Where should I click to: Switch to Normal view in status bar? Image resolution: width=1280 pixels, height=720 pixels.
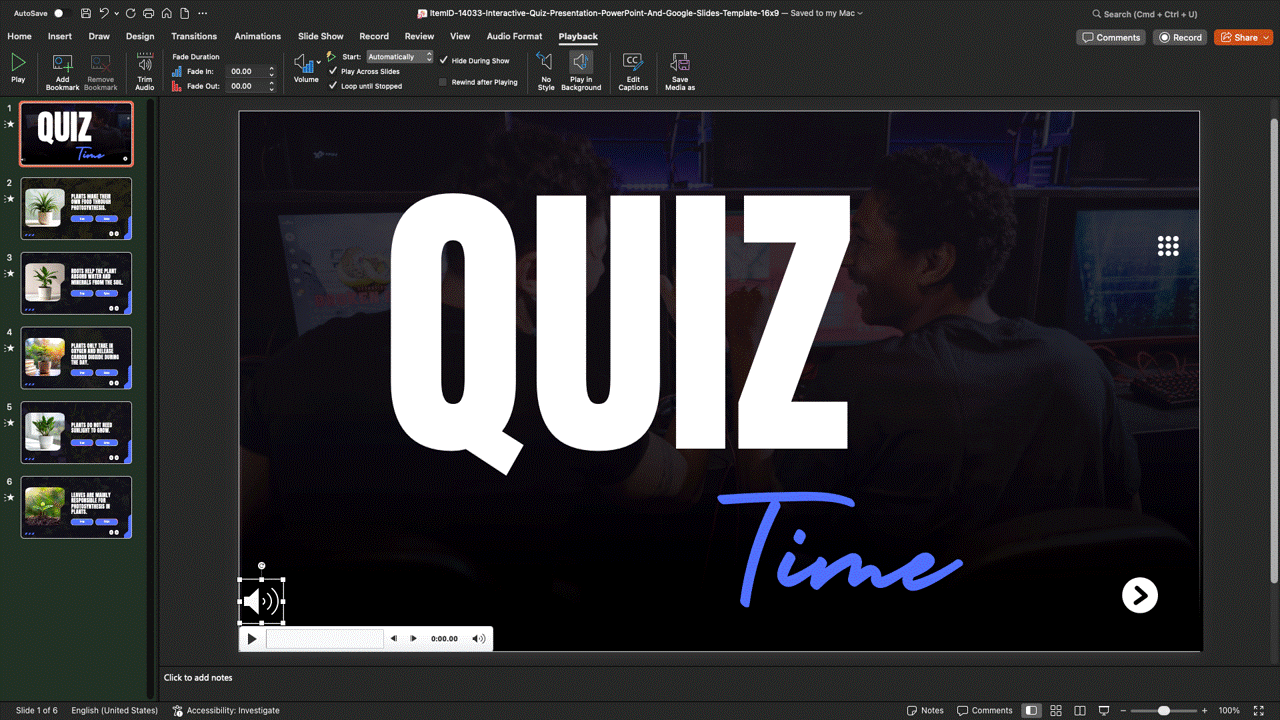[x=1031, y=711]
